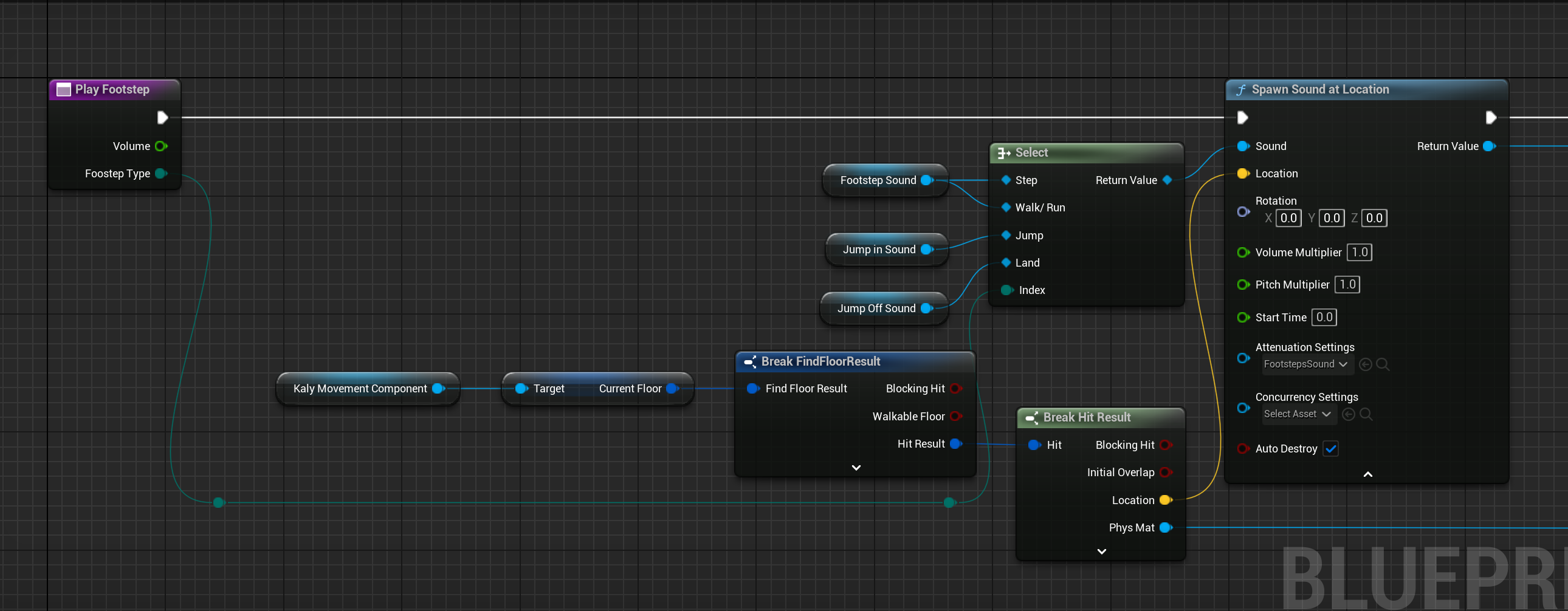
Task: Select the Spawn Sound at Location node title
Action: coord(1319,89)
